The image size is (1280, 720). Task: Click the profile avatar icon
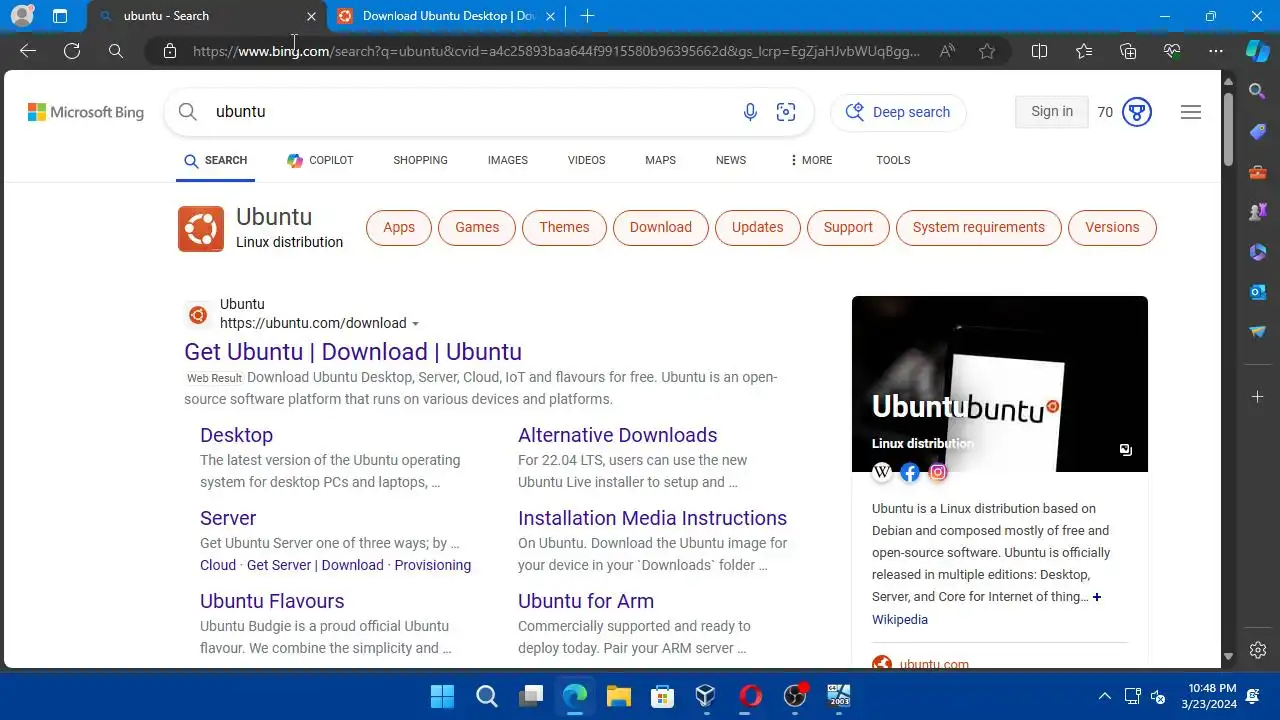pos(22,16)
